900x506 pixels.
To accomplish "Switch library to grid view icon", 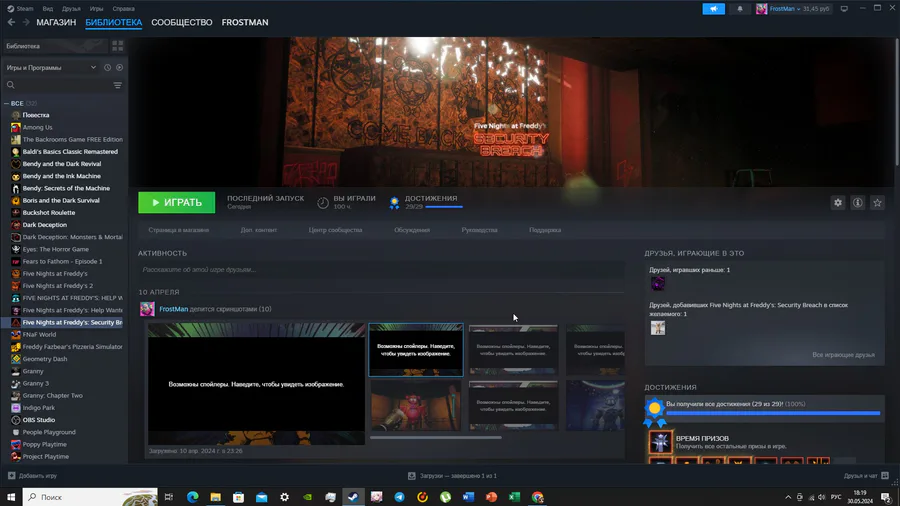I will pos(118,46).
